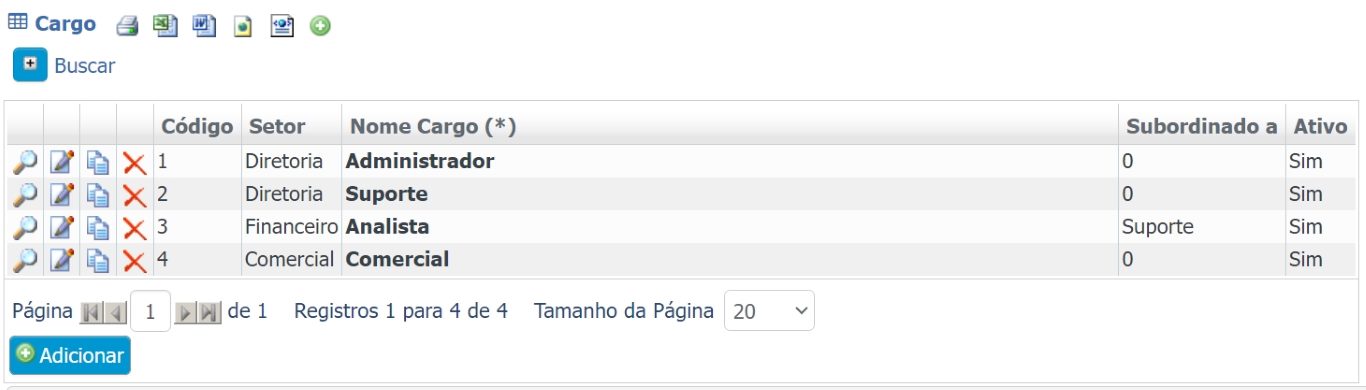The width and height of the screenshot is (1366, 390).
Task: Sort table by Subordinado a column
Action: pos(1201,127)
